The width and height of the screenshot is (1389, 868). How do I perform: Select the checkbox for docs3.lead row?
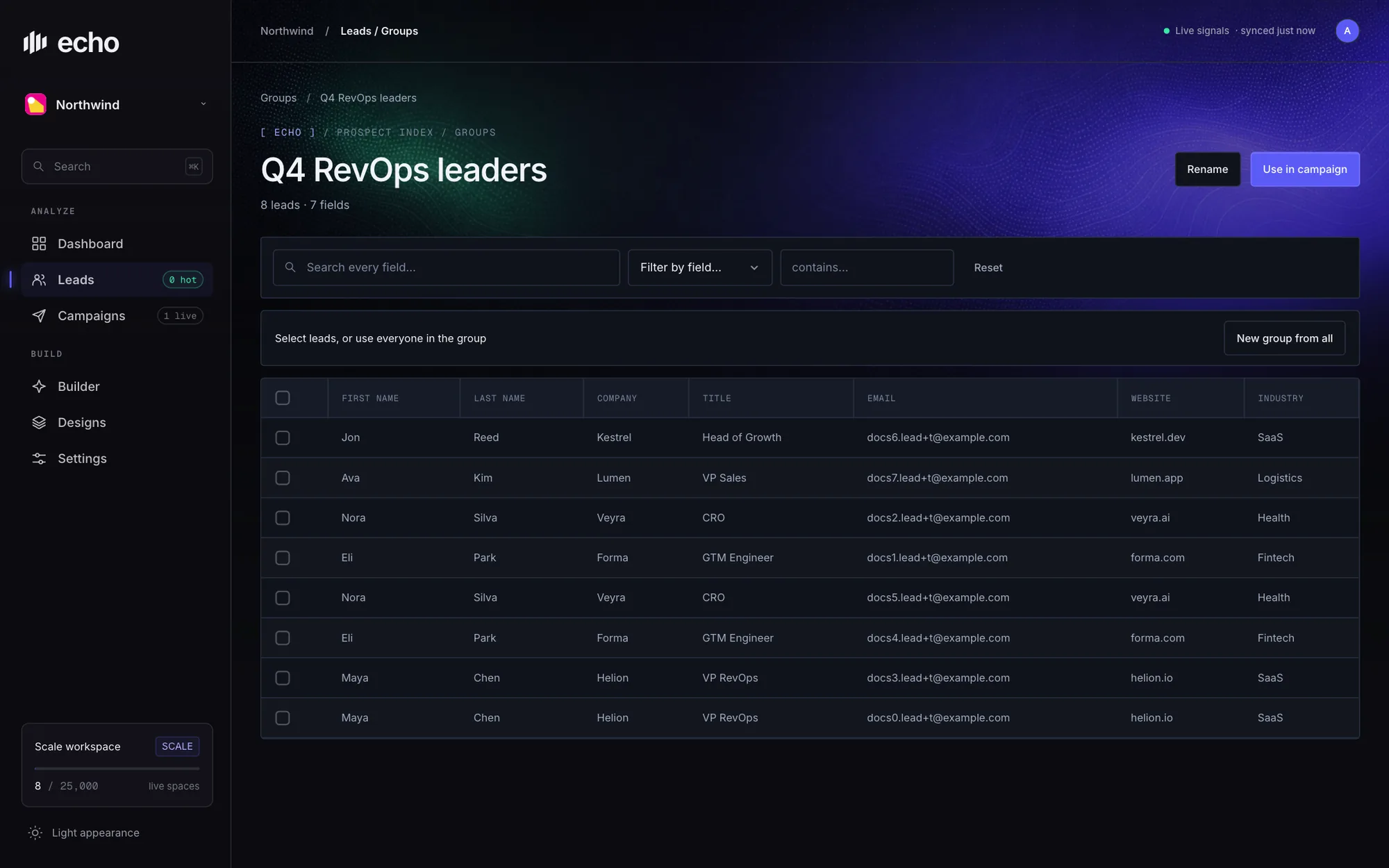click(x=283, y=678)
